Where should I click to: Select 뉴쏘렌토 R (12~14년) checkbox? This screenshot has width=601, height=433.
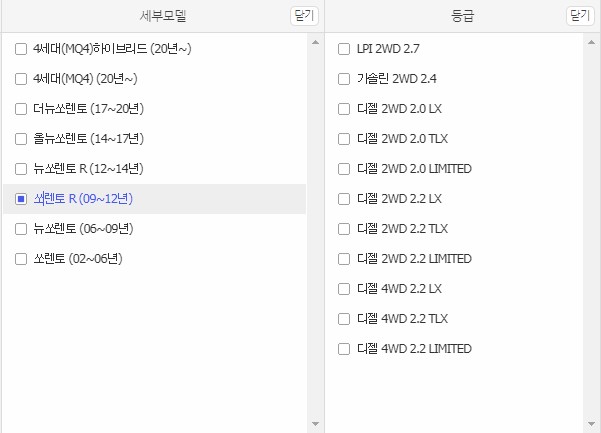pyautogui.click(x=21, y=169)
